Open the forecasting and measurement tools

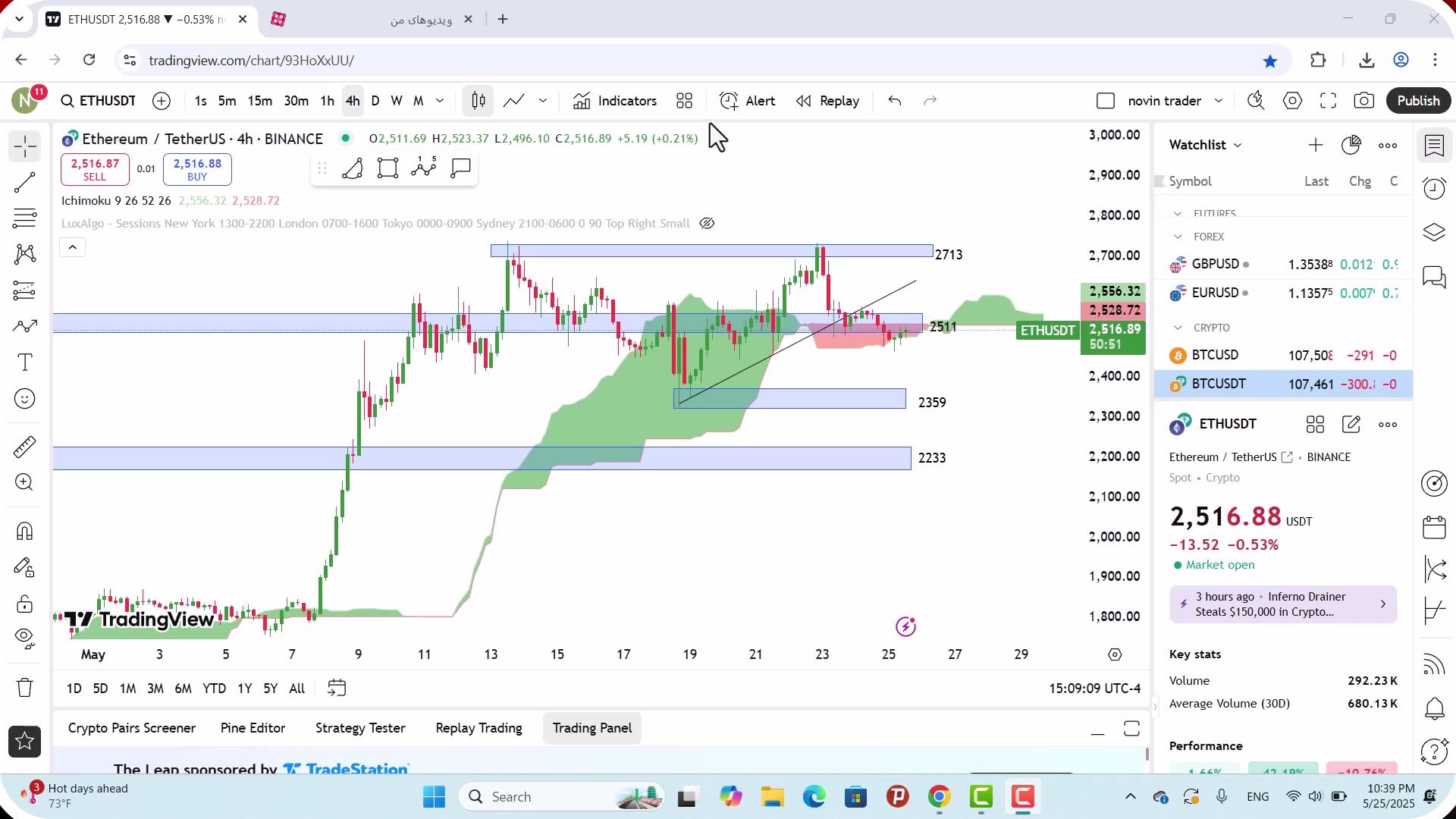click(x=25, y=290)
